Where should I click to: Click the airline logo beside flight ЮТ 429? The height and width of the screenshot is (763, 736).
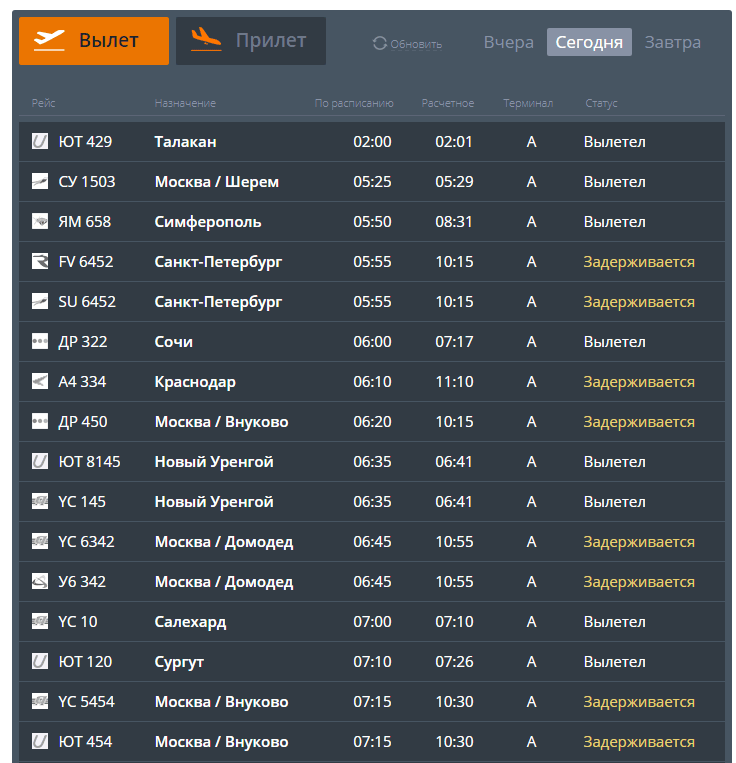[40, 142]
